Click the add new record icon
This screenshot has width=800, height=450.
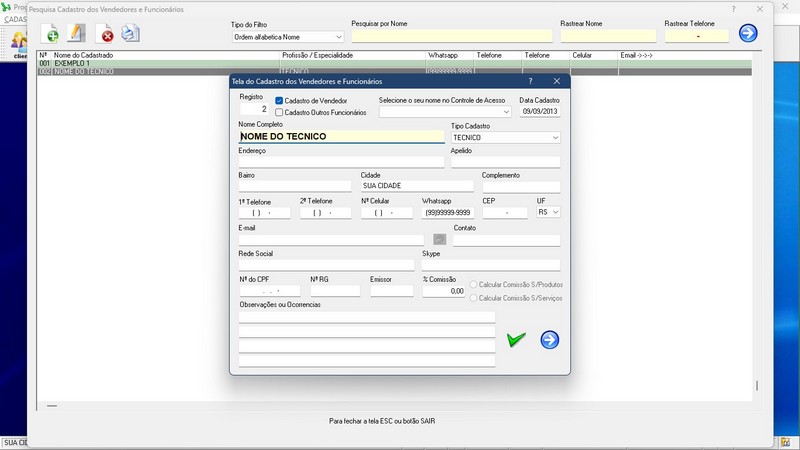(x=50, y=33)
